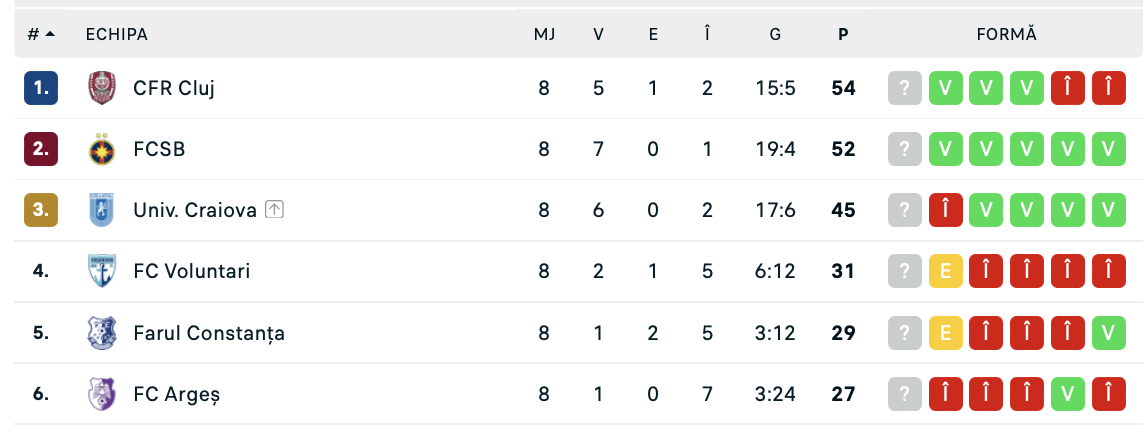This screenshot has height=433, width=1144.
Task: Click the FC Argeș purple crest
Action: (x=101, y=394)
